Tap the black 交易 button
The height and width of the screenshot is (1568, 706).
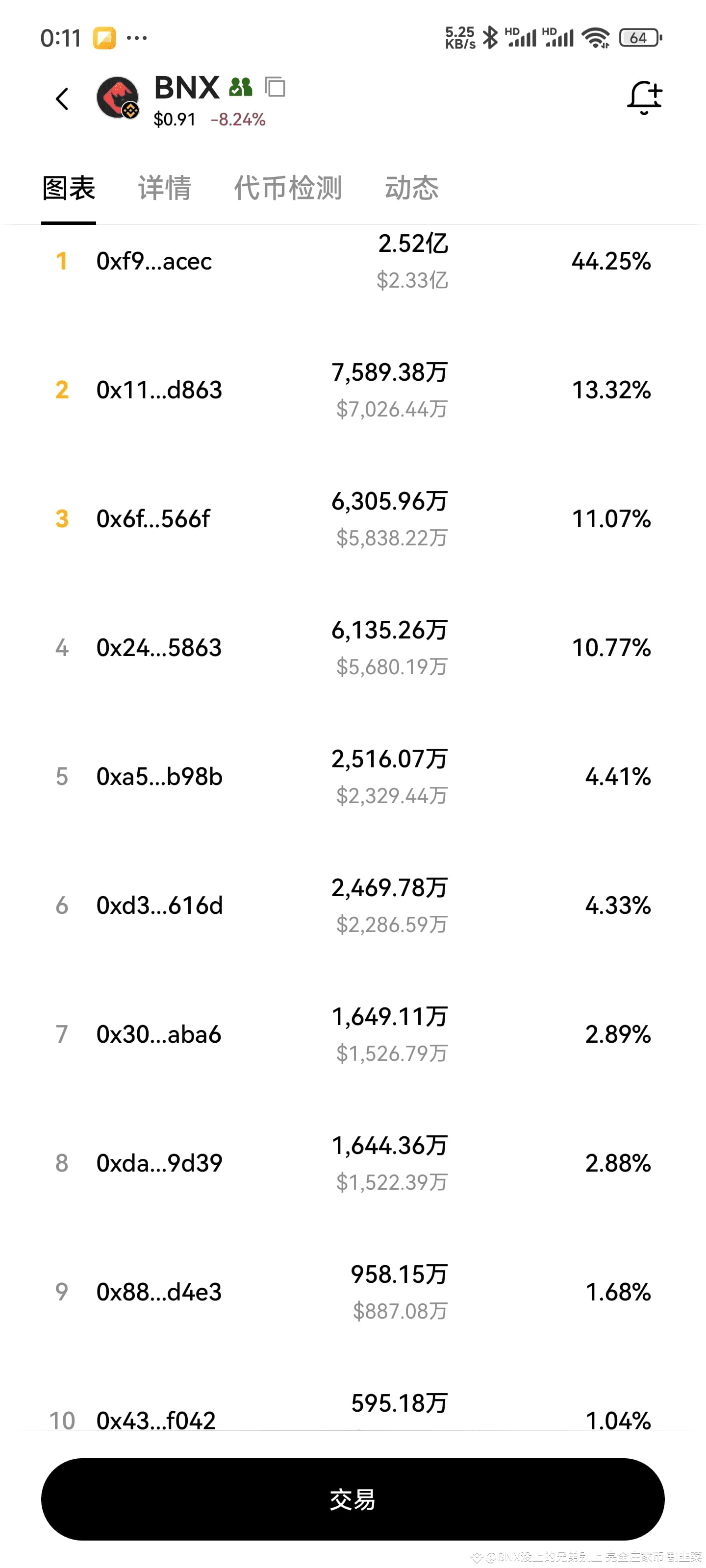pos(353,1499)
